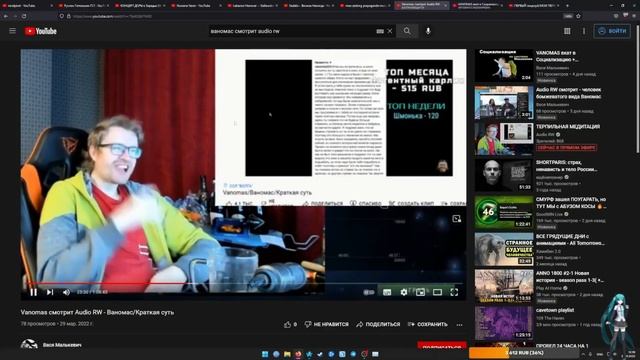The height and width of the screenshot is (360, 640).
Task: Open the Социализация thumbnail with 2:04 duration
Action: (504, 65)
